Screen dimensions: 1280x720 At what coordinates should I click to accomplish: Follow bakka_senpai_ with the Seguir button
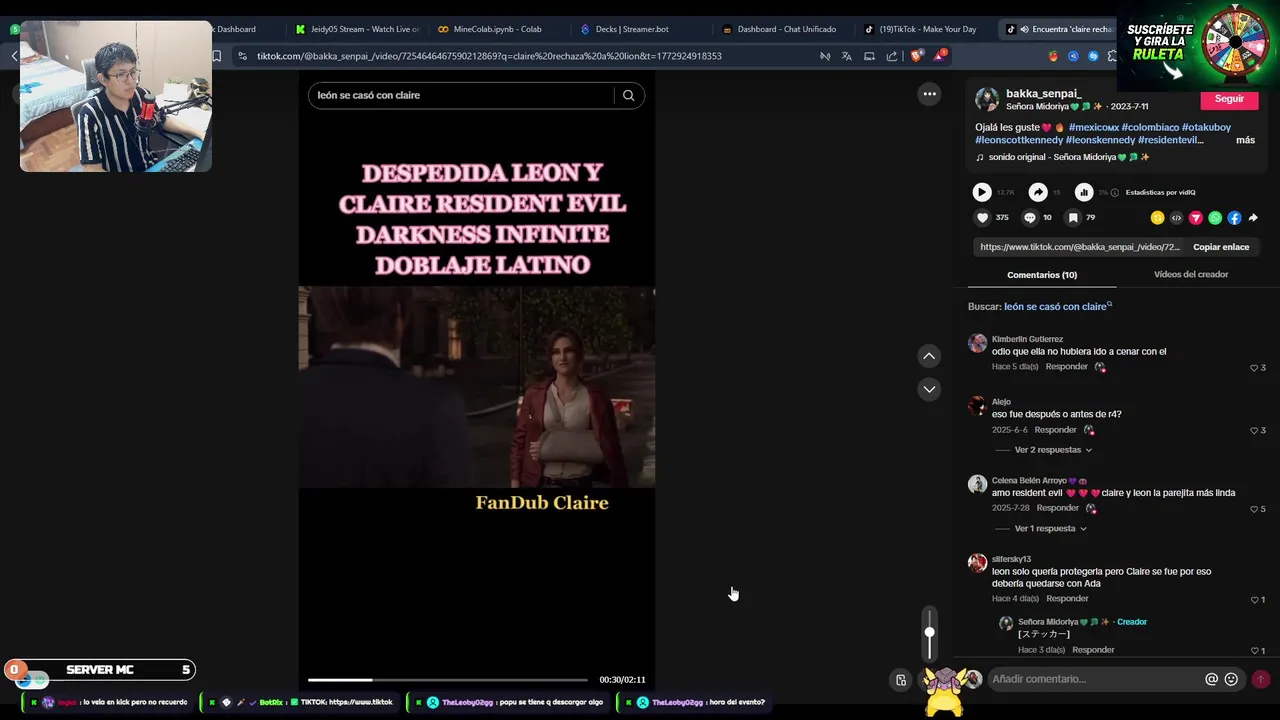pyautogui.click(x=1229, y=99)
